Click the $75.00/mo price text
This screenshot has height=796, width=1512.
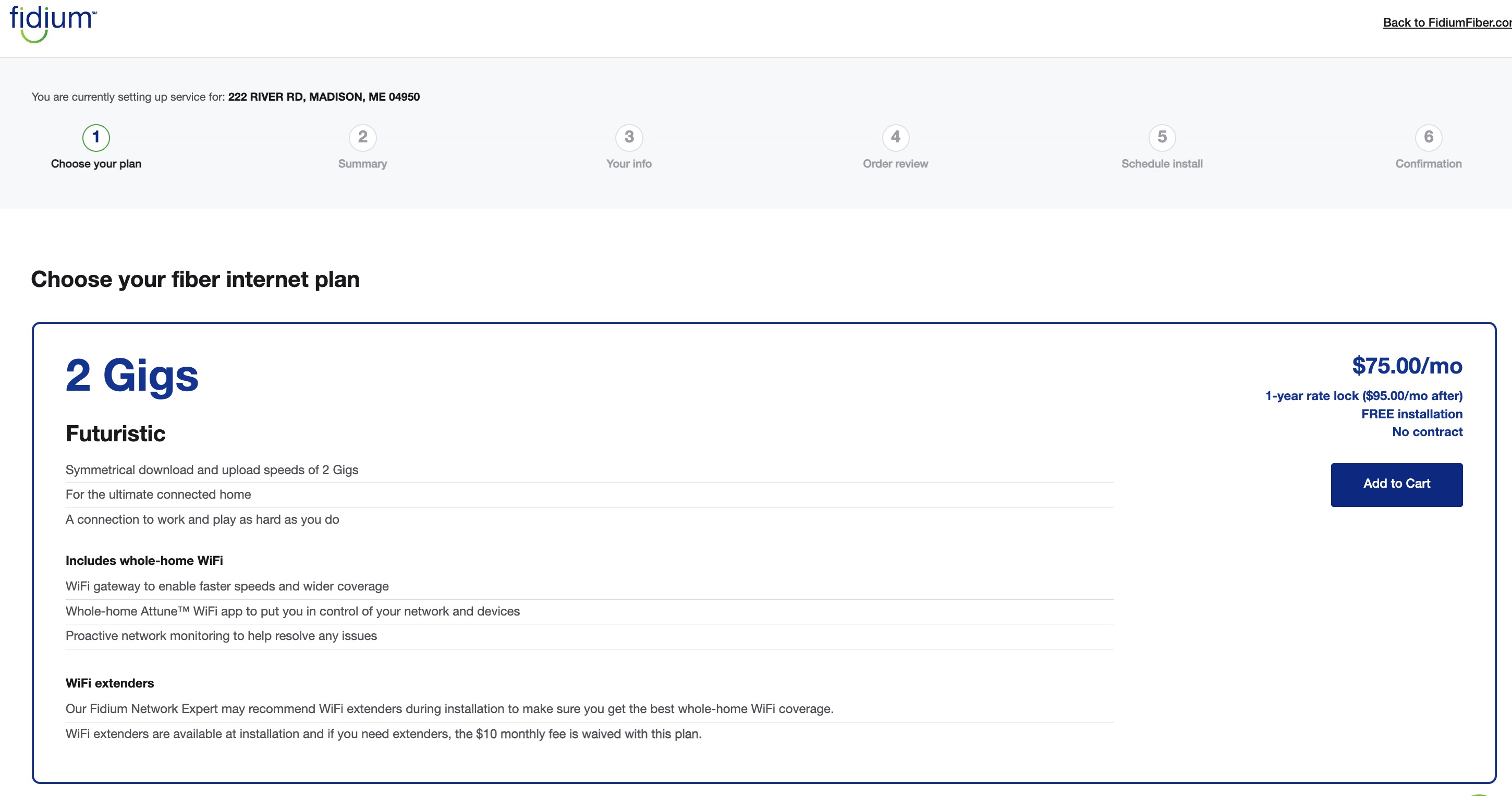click(1407, 366)
